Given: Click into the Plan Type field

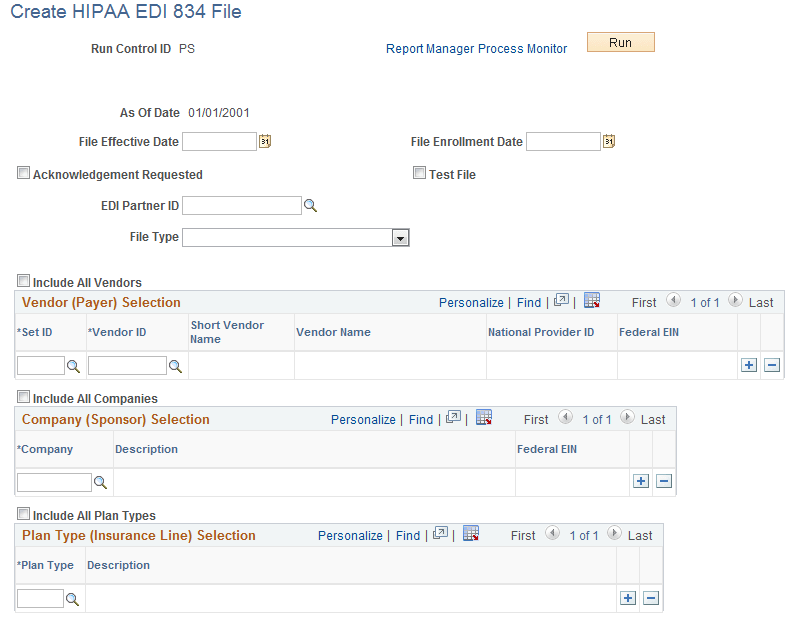Looking at the screenshot, I should 40,599.
